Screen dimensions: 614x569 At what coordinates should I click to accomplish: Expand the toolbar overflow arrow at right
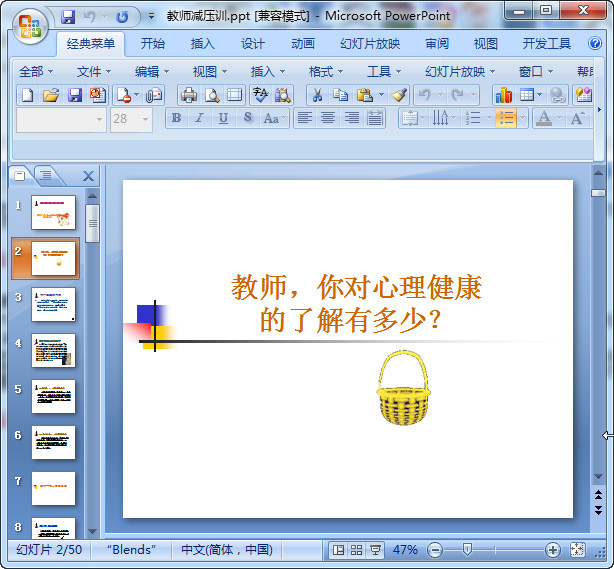click(x=599, y=110)
